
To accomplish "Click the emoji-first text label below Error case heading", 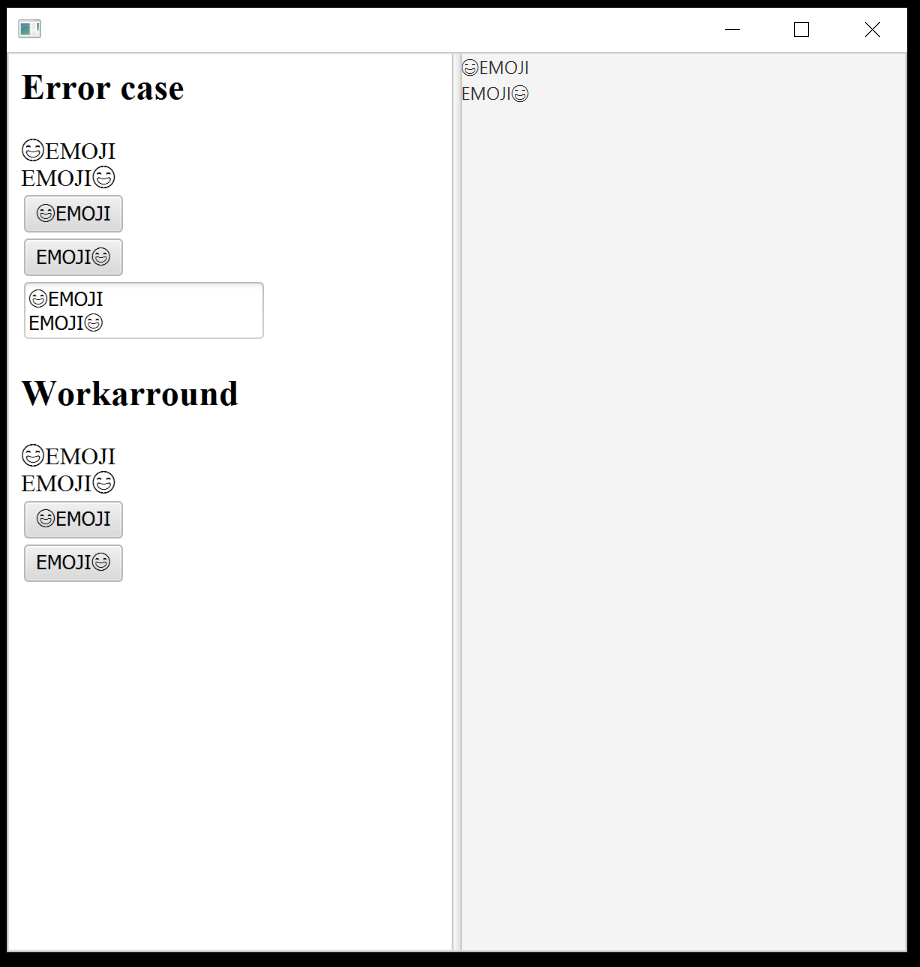I will 68,152.
